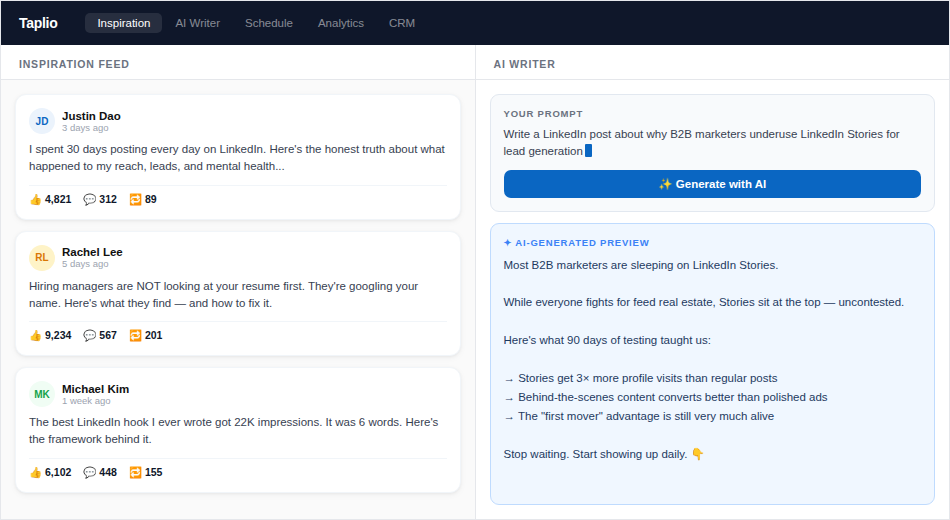Screen dimensions: 950x520
Task: Click the repost icon on Justin Dao's post
Action: tap(135, 199)
